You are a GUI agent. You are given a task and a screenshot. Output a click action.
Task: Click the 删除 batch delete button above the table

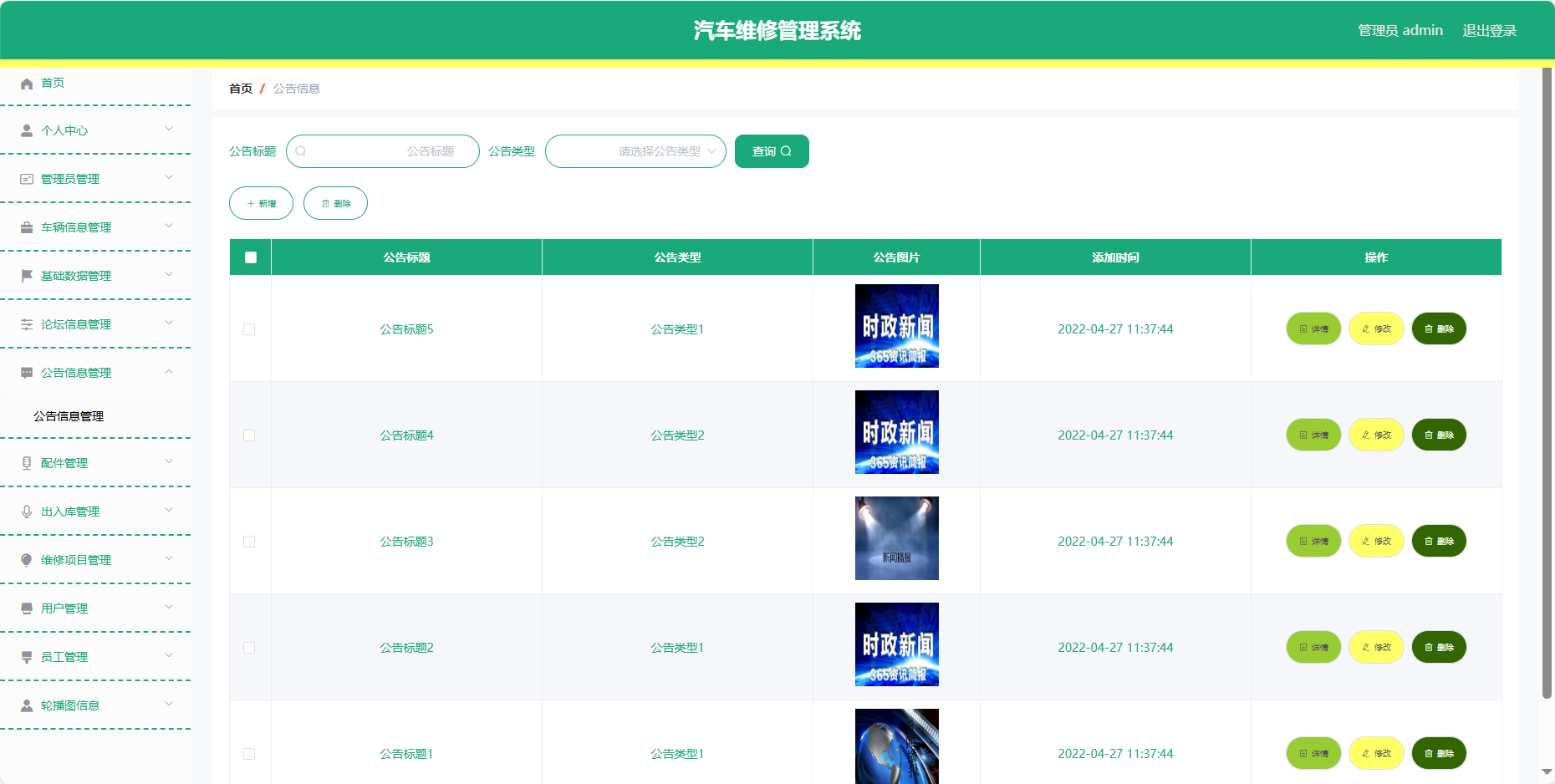pos(335,203)
